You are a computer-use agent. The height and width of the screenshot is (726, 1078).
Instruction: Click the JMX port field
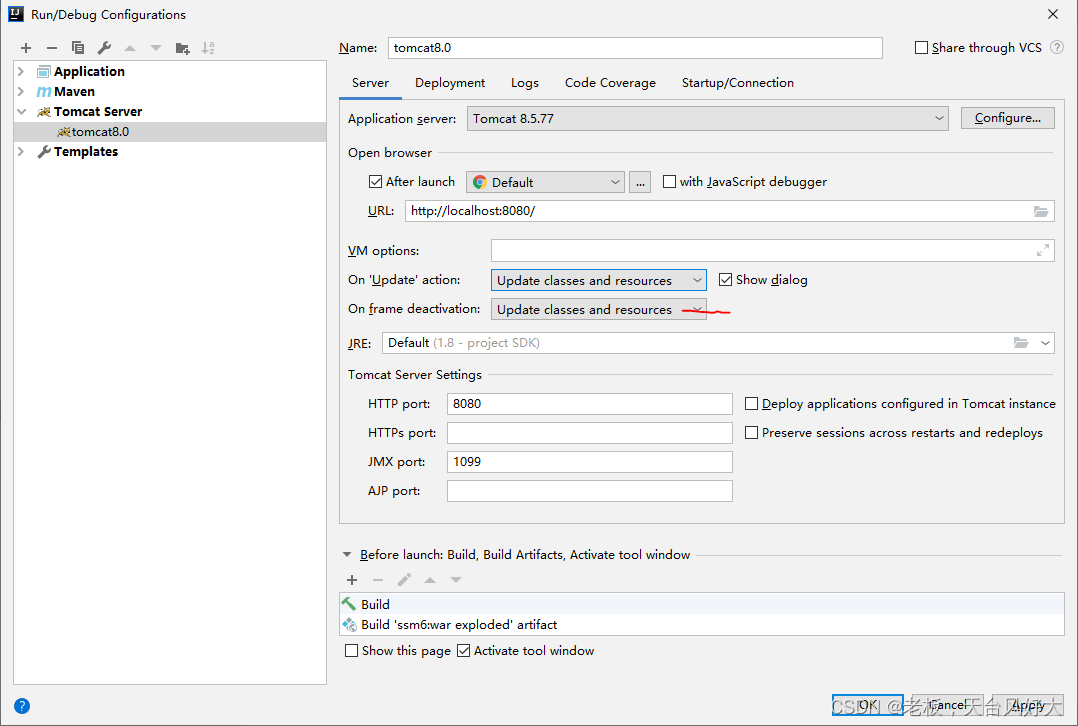coord(590,461)
